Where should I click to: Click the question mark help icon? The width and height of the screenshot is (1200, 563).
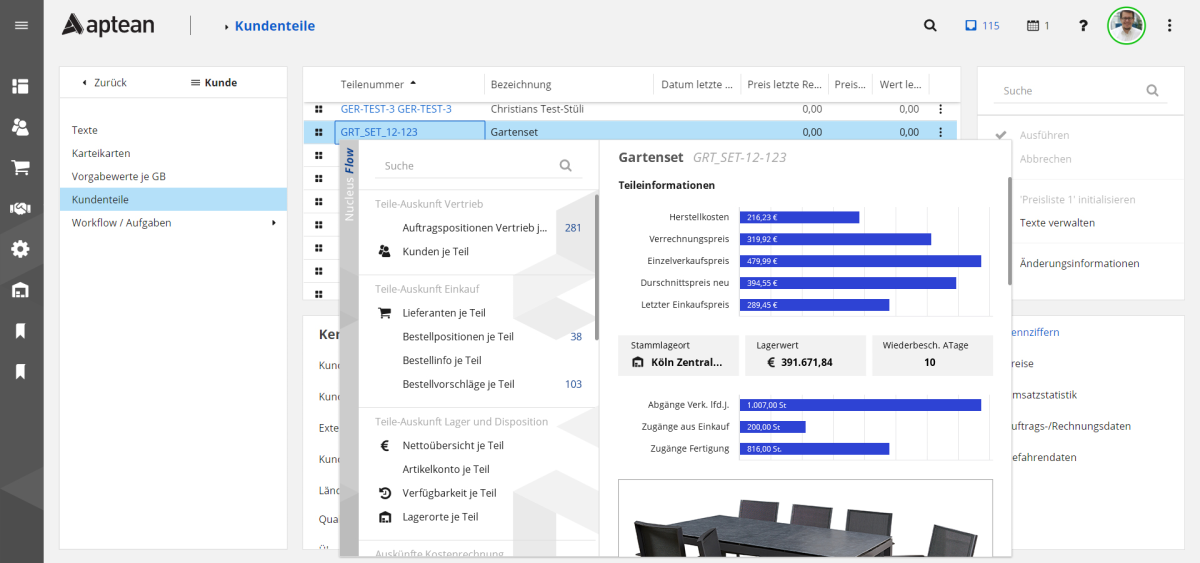1083,26
